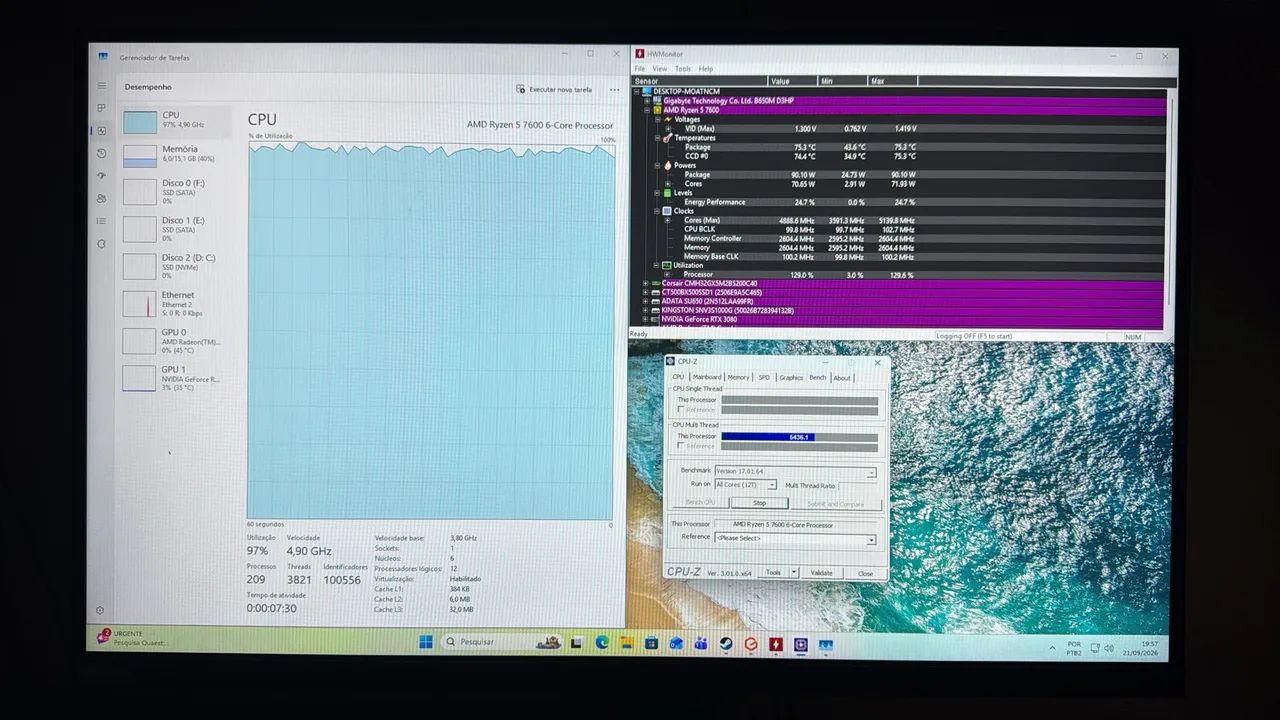Open Microsoft Edge from the taskbar
Viewport: 1280px width, 720px height.
pos(602,643)
